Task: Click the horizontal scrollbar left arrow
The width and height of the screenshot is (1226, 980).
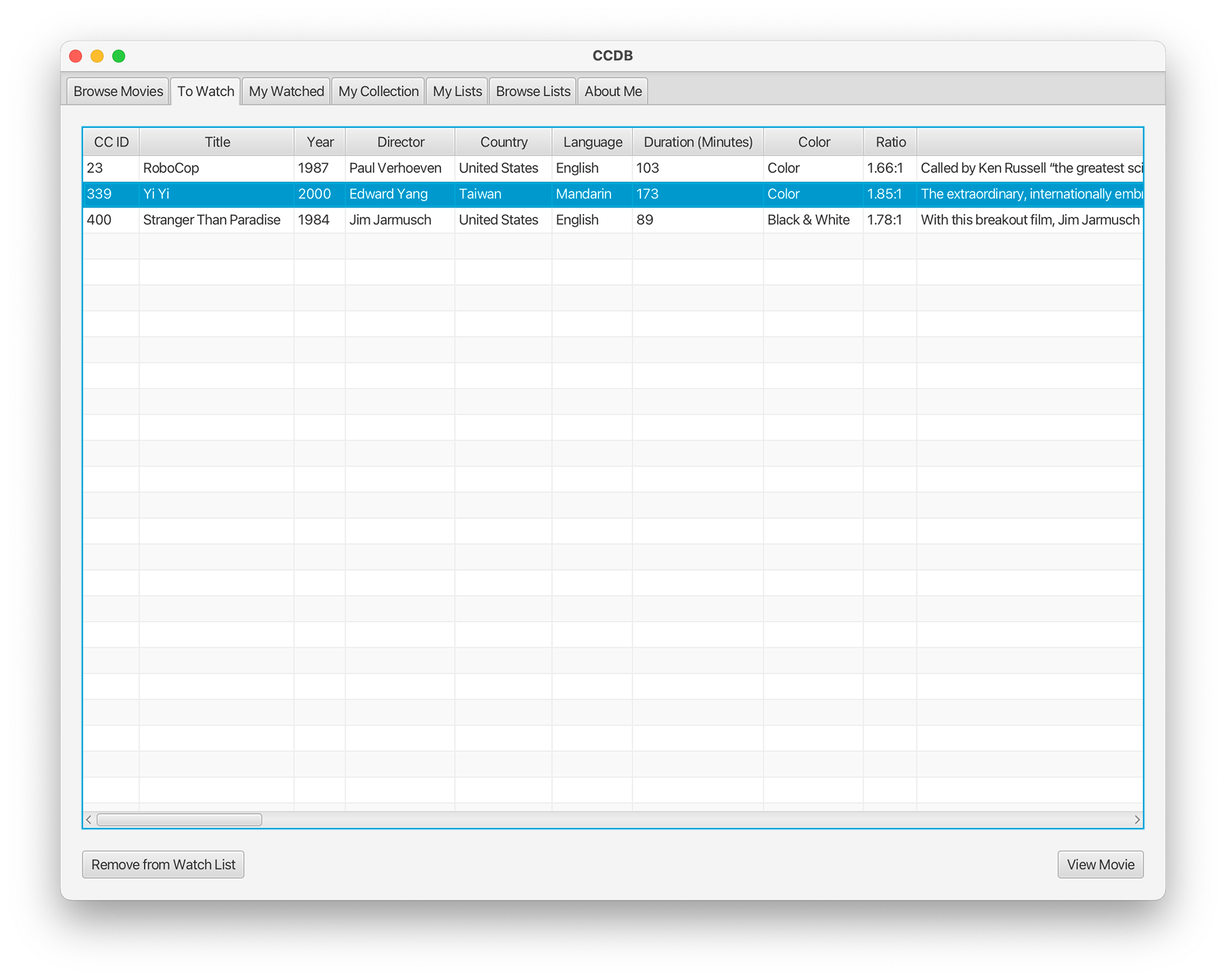Action: pos(89,820)
